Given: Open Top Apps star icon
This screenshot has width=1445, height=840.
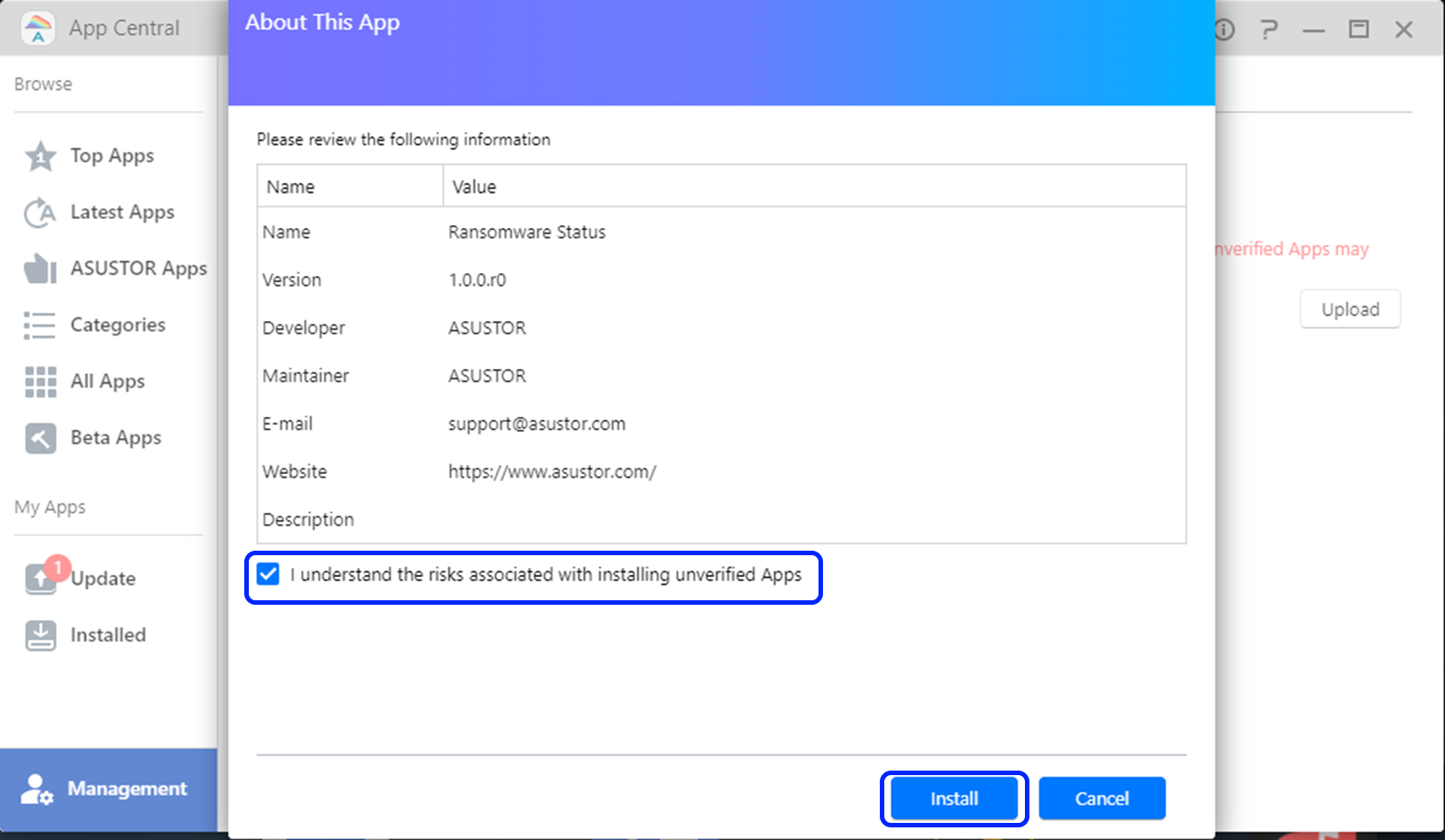Looking at the screenshot, I should 41,156.
